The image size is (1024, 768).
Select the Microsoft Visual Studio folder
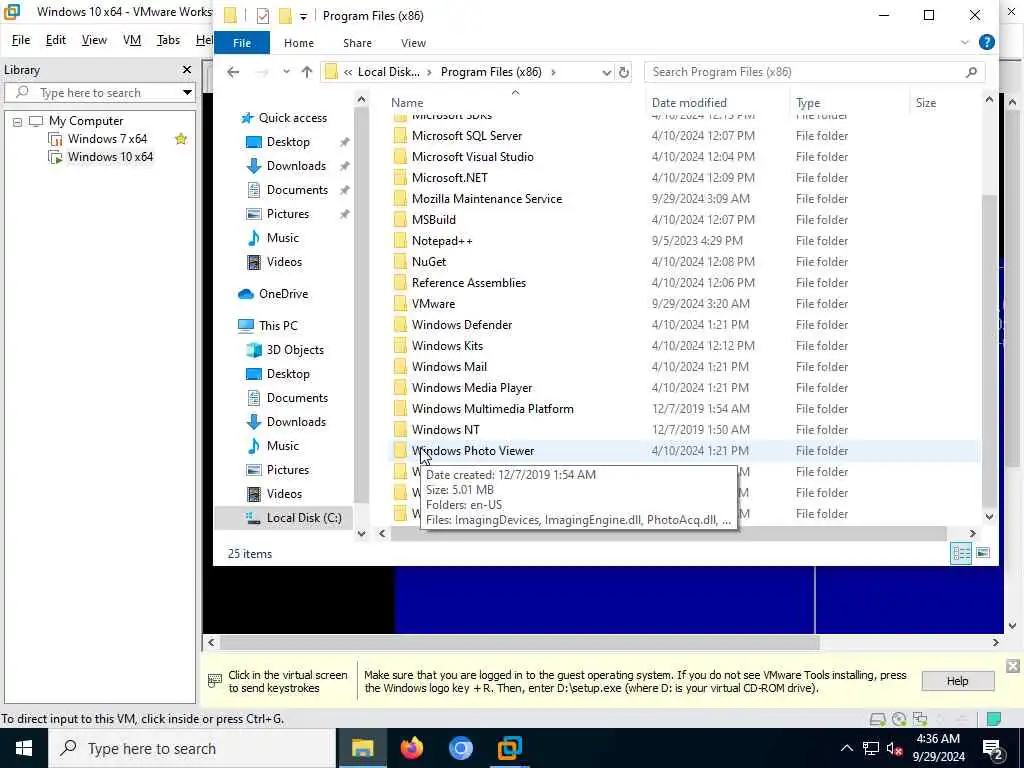[472, 157]
